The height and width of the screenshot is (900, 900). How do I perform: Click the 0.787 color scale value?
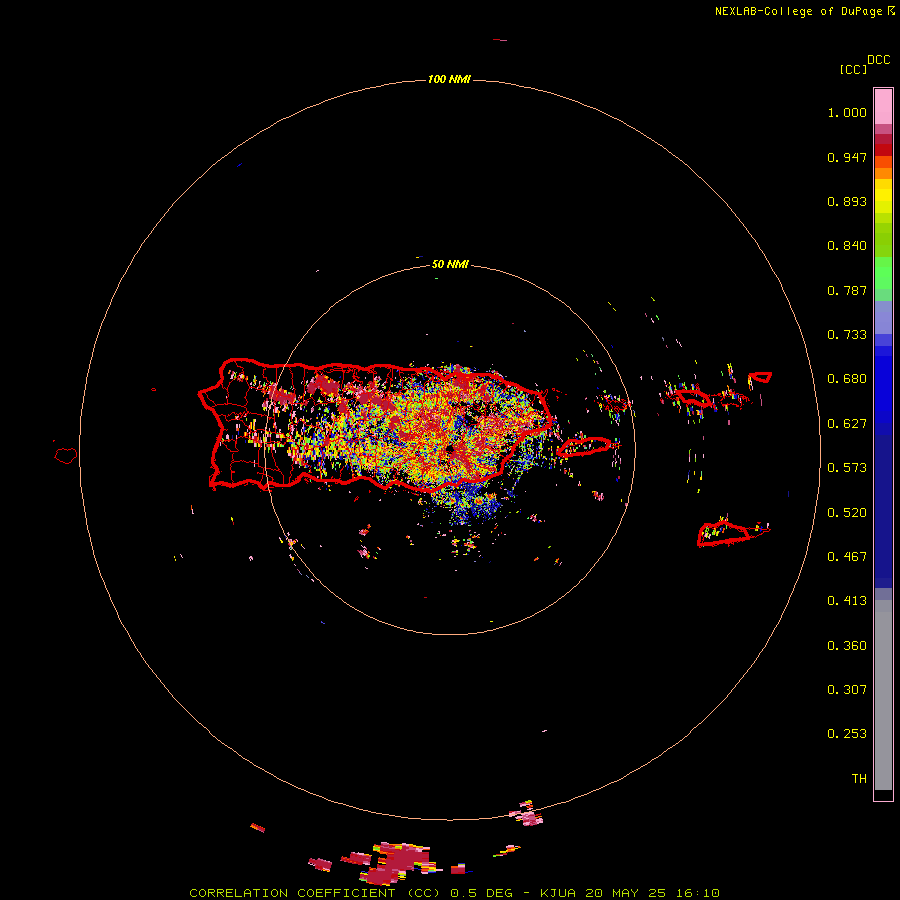[847, 290]
